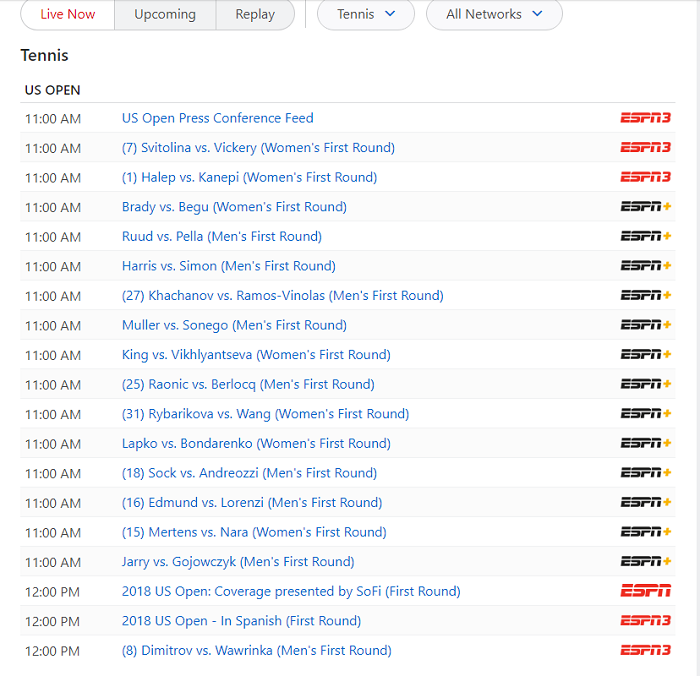The width and height of the screenshot is (700, 676).
Task: Click the Tennis page heading
Action: pyautogui.click(x=45, y=55)
